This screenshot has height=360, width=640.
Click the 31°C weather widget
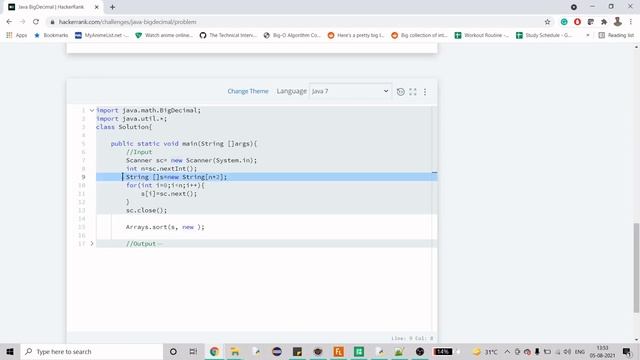[485, 351]
